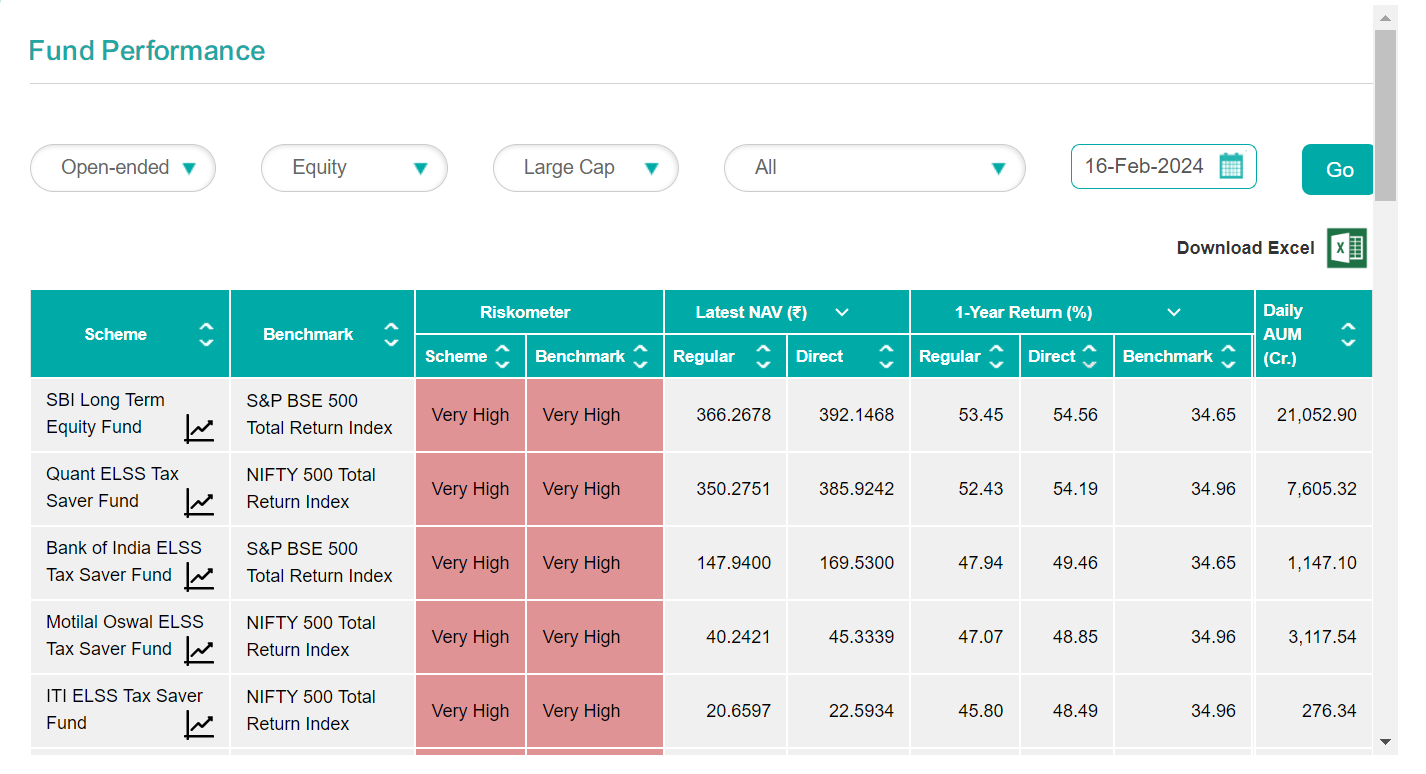Expand the 1-Year Return period chevron

(x=1174, y=312)
